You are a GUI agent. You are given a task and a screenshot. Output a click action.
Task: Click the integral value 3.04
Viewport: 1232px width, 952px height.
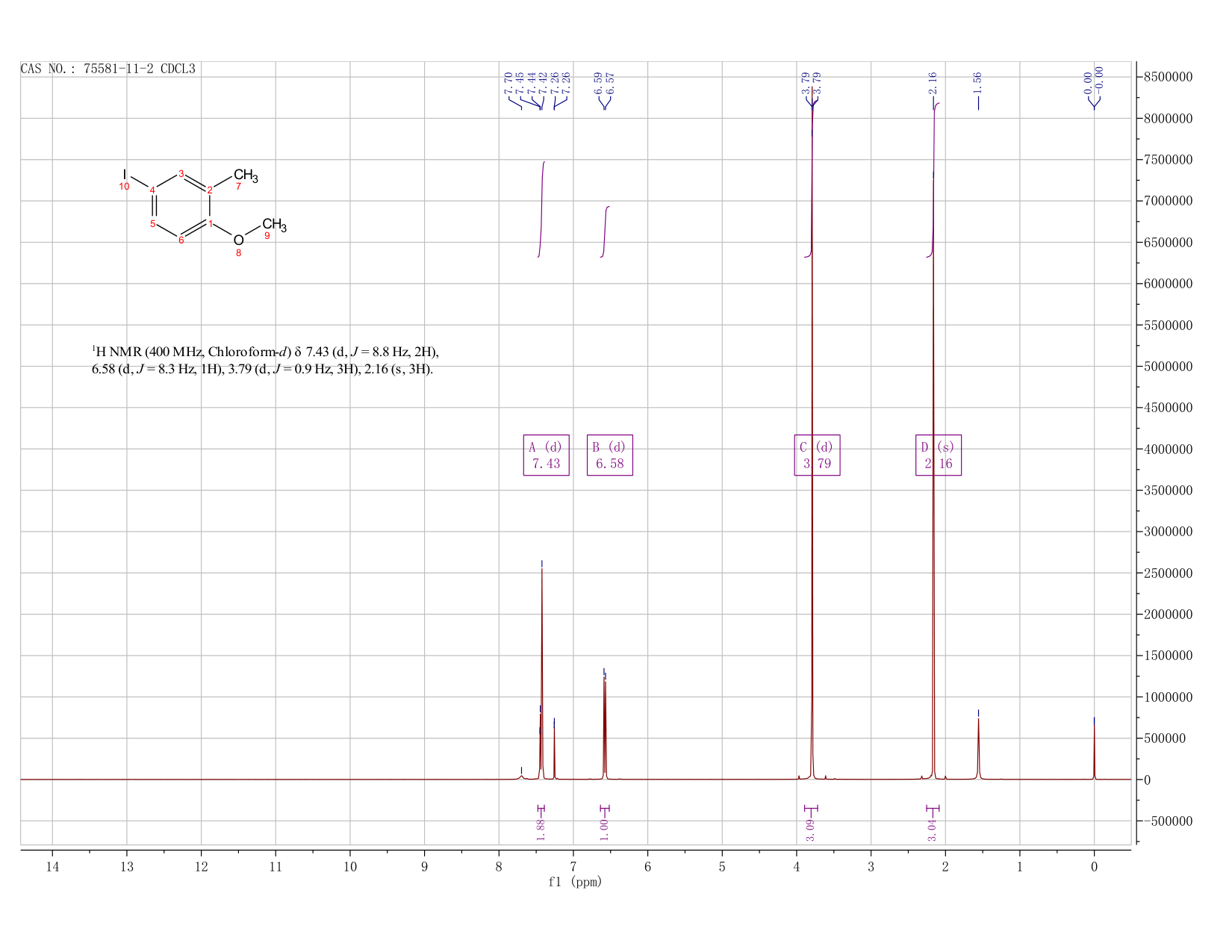click(x=933, y=830)
